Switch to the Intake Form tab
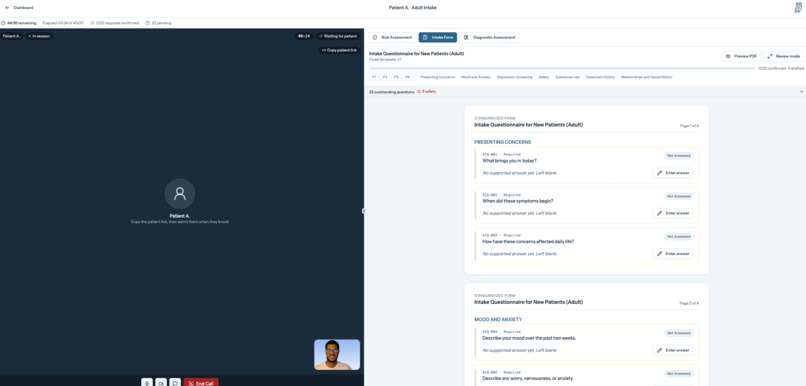The image size is (806, 386). 437,38
